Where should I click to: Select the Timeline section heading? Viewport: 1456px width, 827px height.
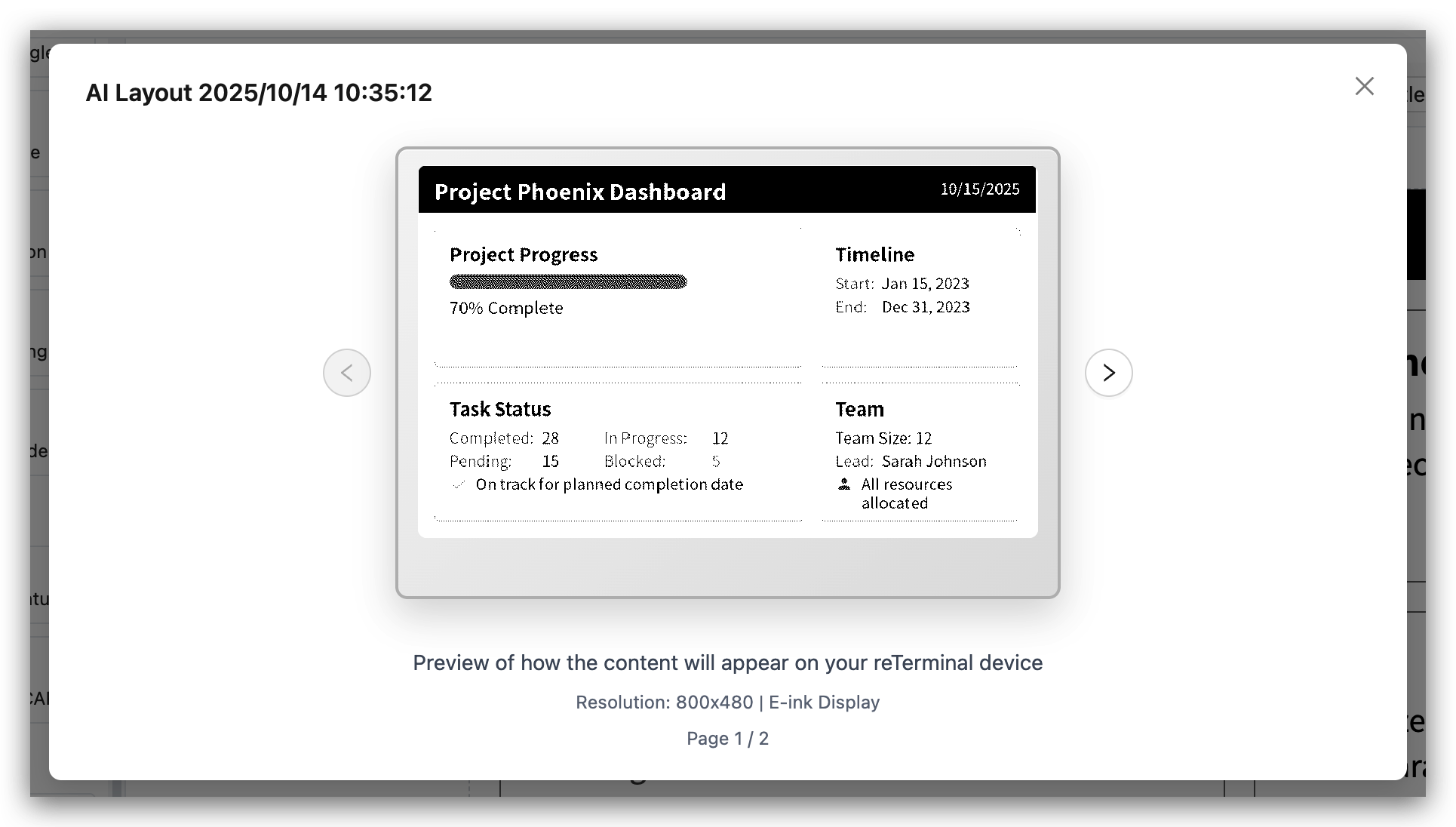(874, 255)
